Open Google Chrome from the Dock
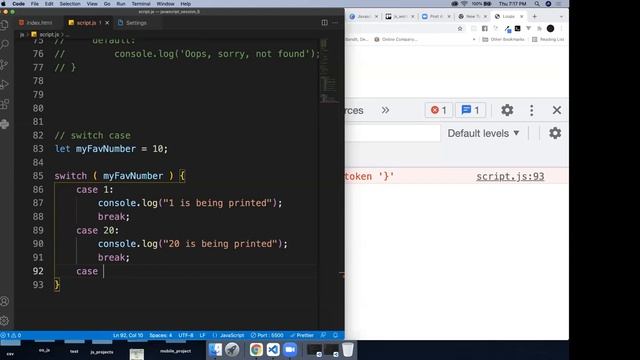Viewport: 640px width, 360px height. 256,349
